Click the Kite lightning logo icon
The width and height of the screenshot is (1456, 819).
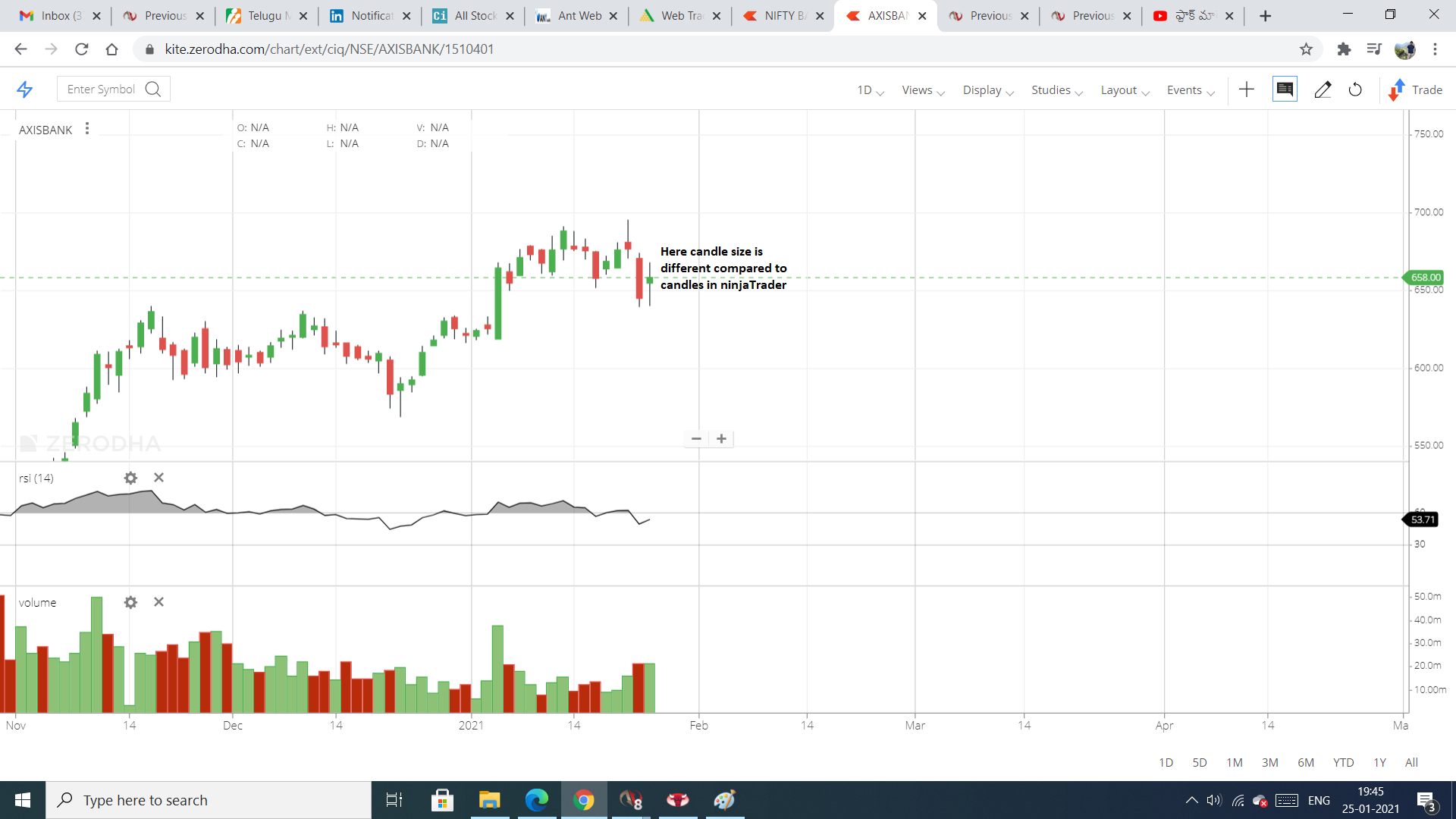pyautogui.click(x=25, y=89)
